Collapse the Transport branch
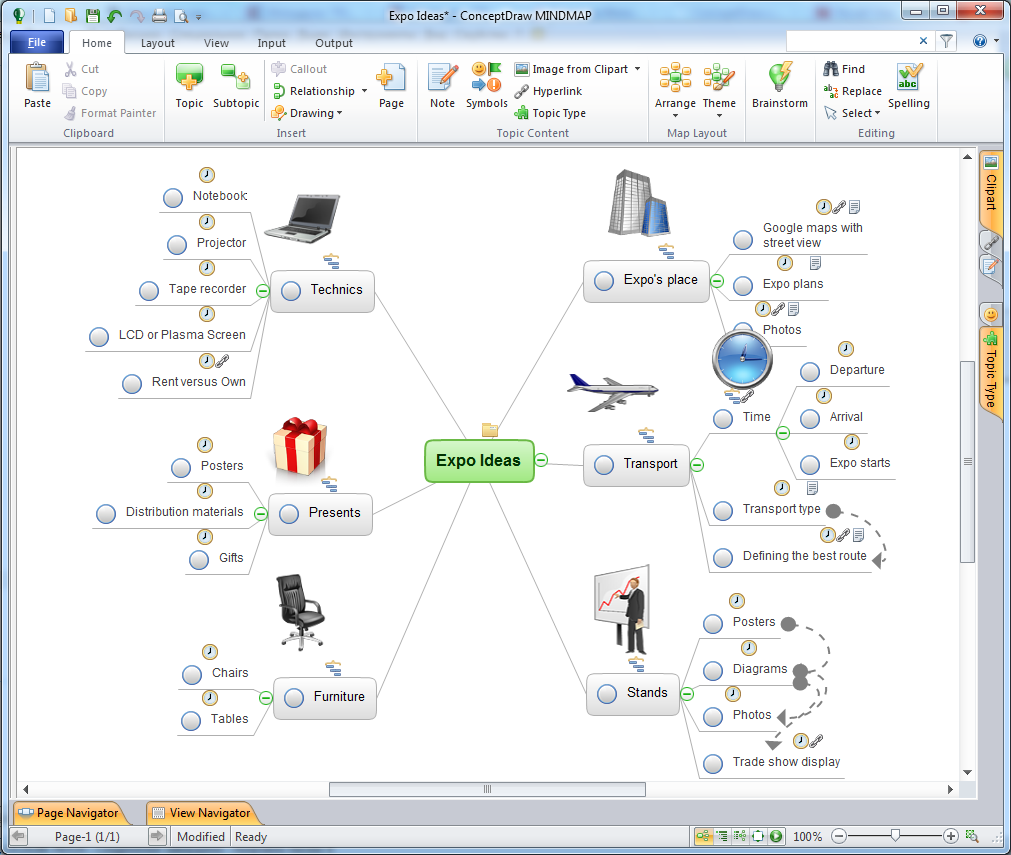1011x855 pixels. pos(697,465)
